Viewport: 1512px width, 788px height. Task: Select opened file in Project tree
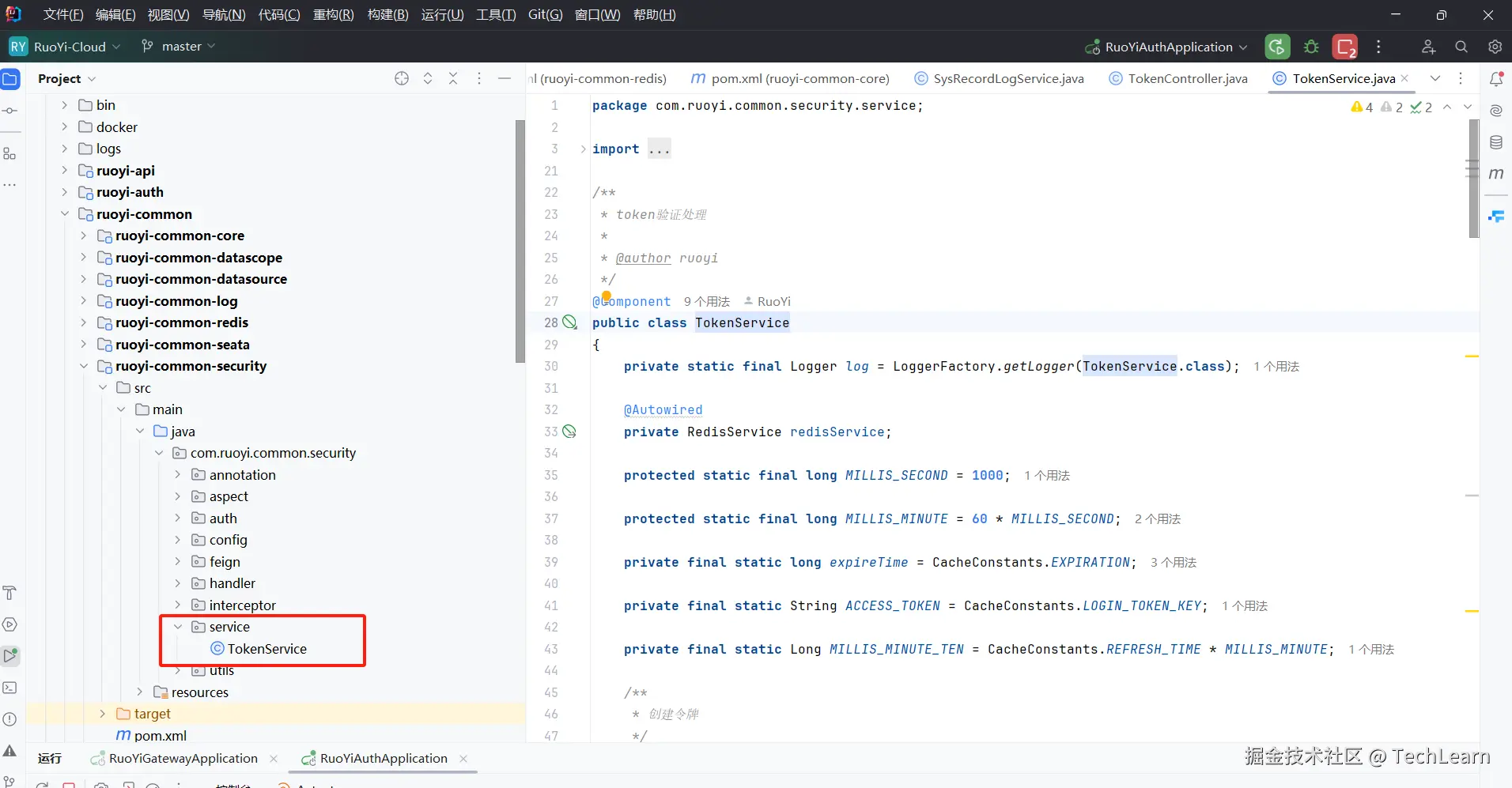click(x=402, y=78)
